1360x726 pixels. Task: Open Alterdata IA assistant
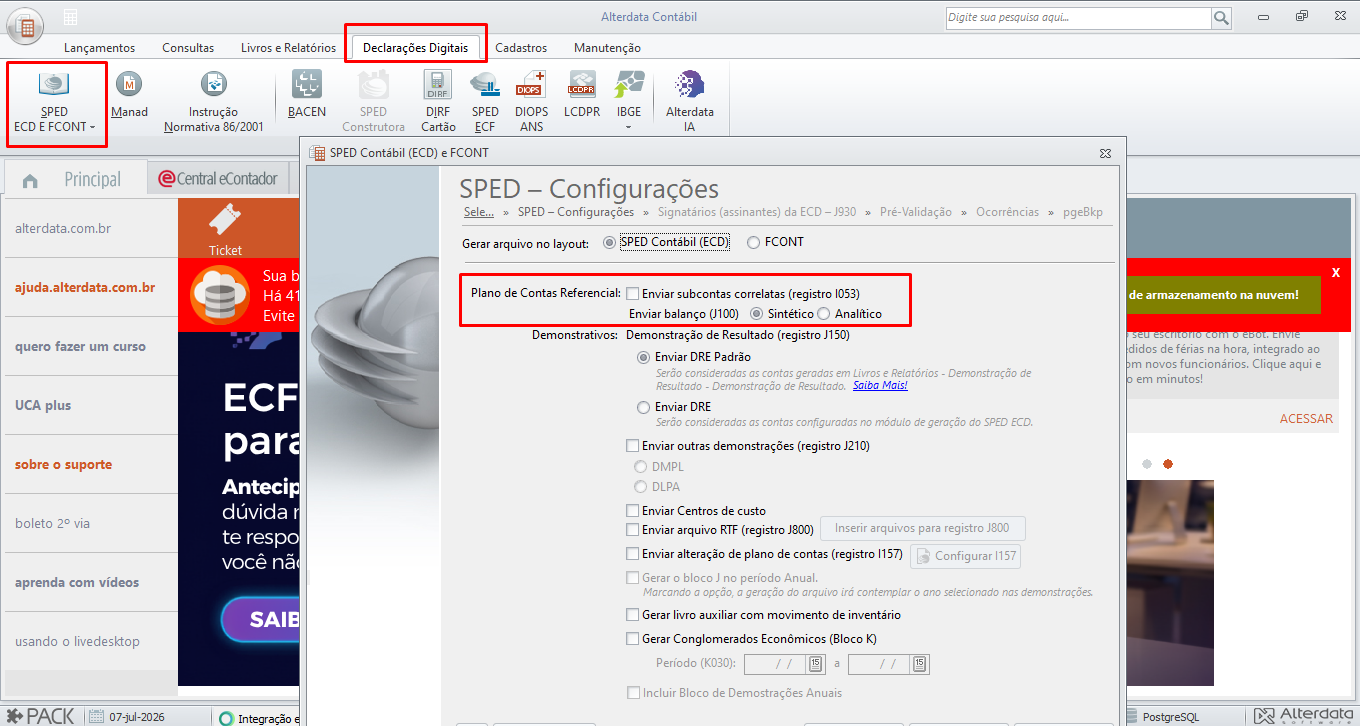pos(690,102)
